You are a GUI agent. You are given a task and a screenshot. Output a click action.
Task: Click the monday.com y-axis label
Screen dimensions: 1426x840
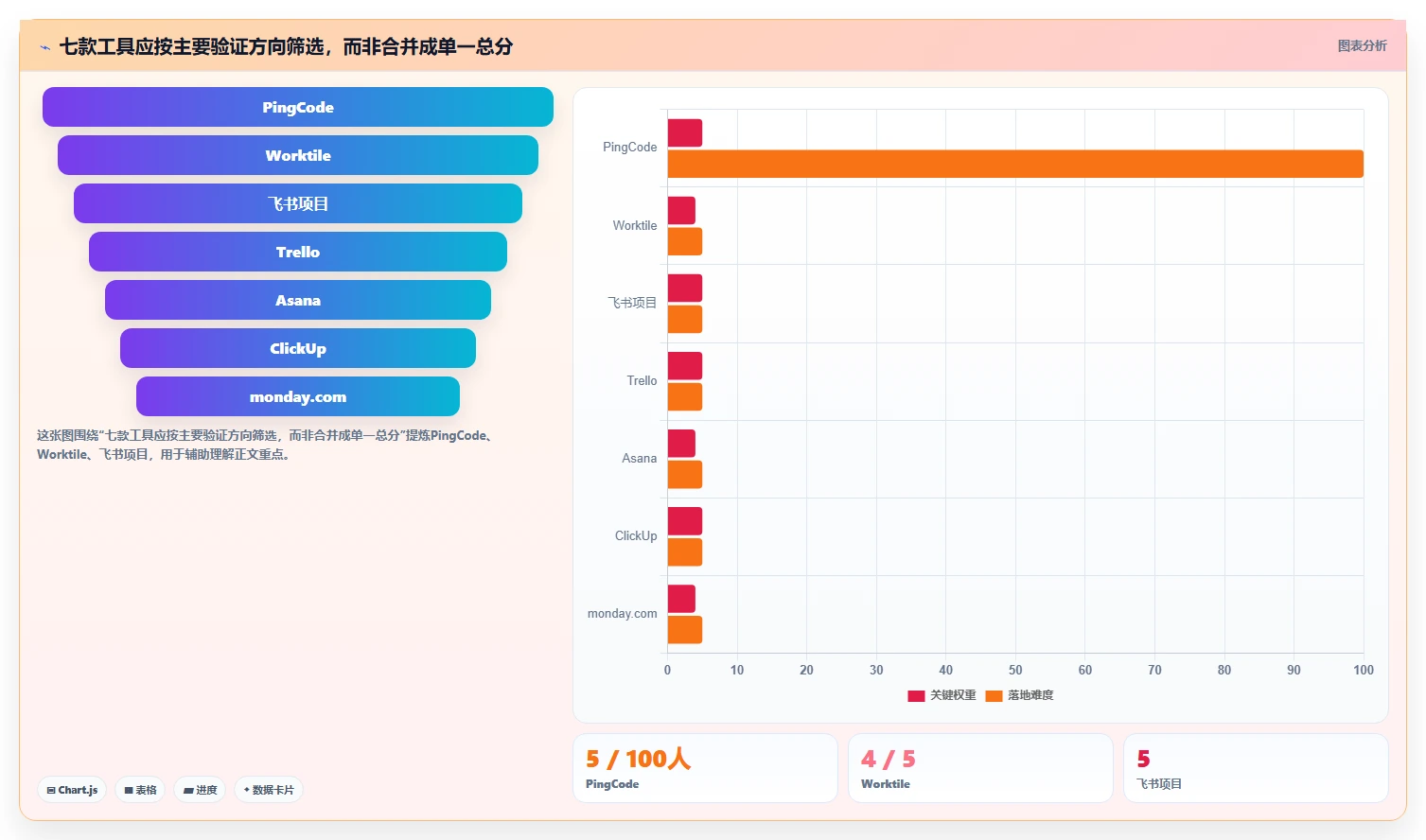[x=622, y=614]
